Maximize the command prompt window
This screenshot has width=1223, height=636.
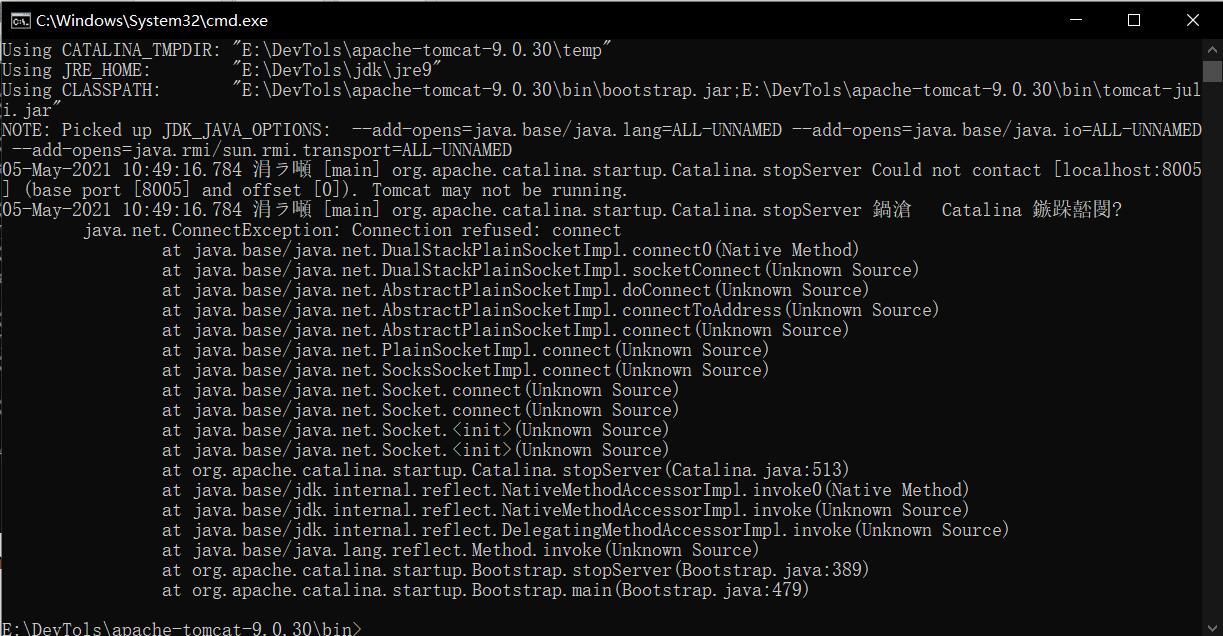[x=1134, y=20]
